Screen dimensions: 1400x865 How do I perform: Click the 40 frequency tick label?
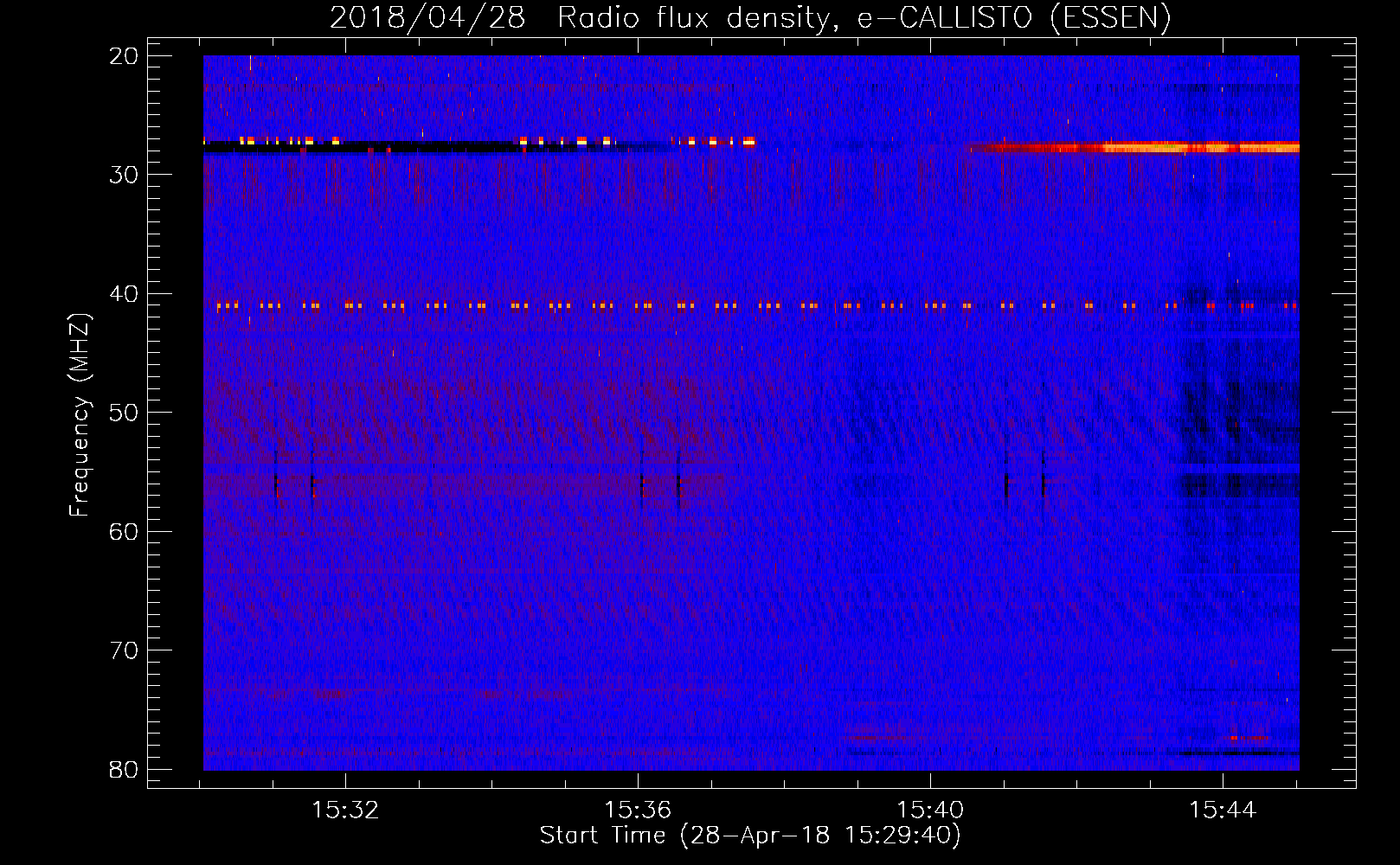tap(124, 294)
